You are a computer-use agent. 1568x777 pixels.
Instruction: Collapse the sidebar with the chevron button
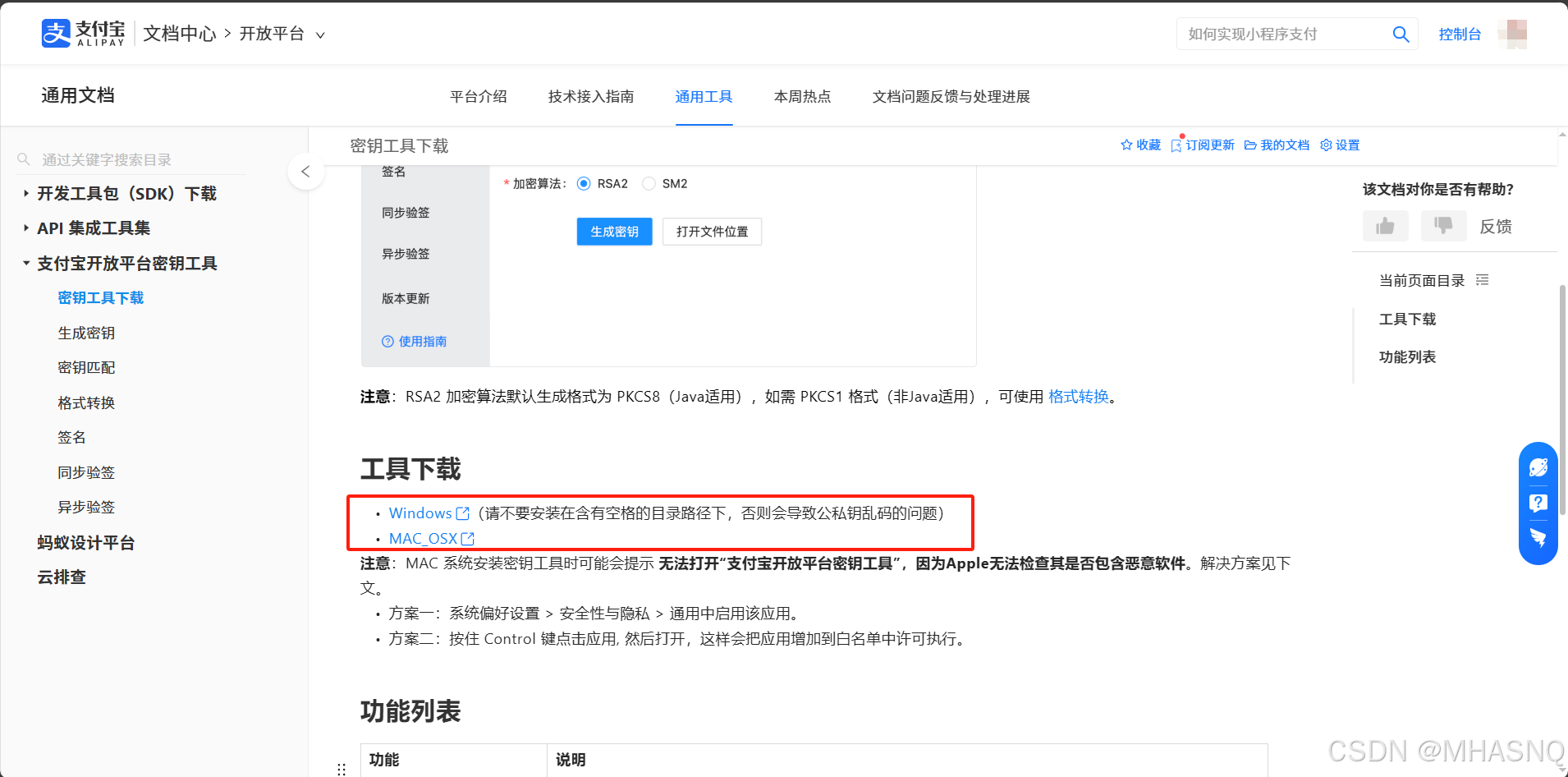[305, 172]
